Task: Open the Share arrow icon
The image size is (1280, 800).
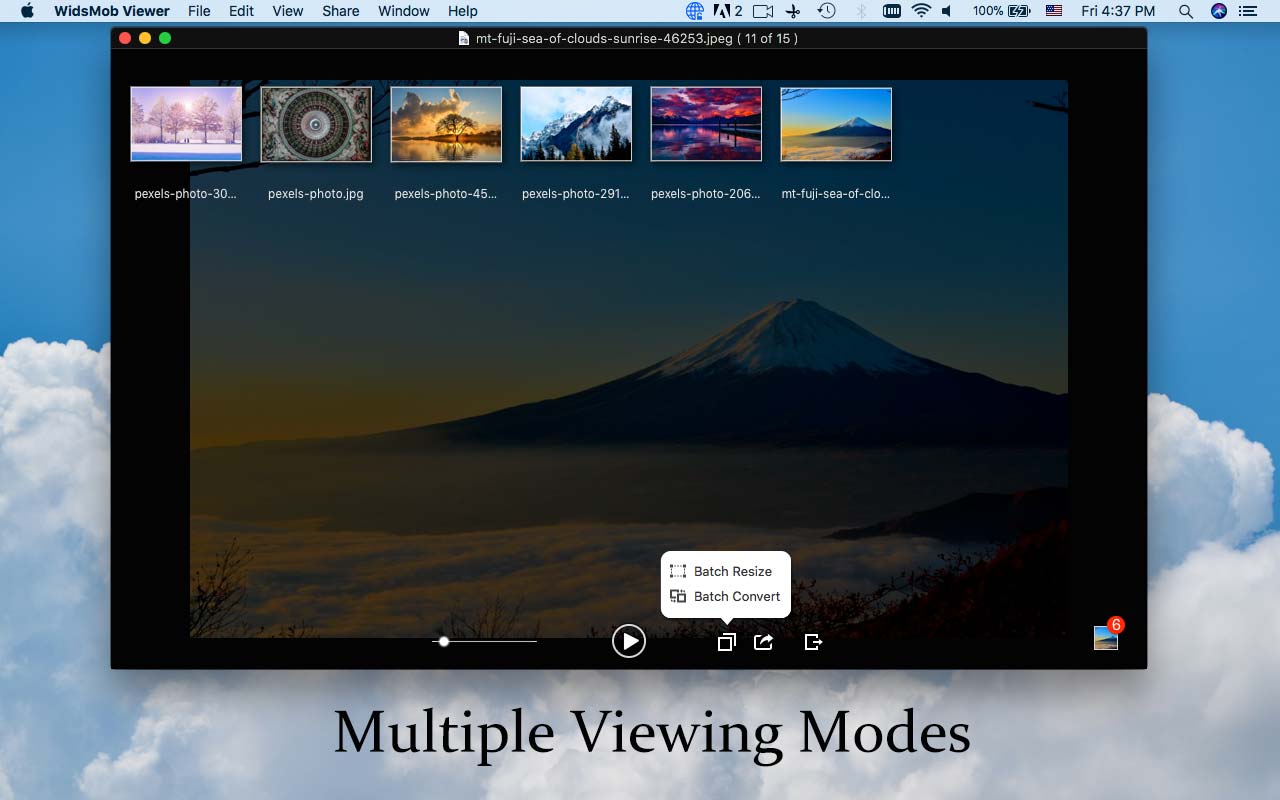Action: pos(763,642)
